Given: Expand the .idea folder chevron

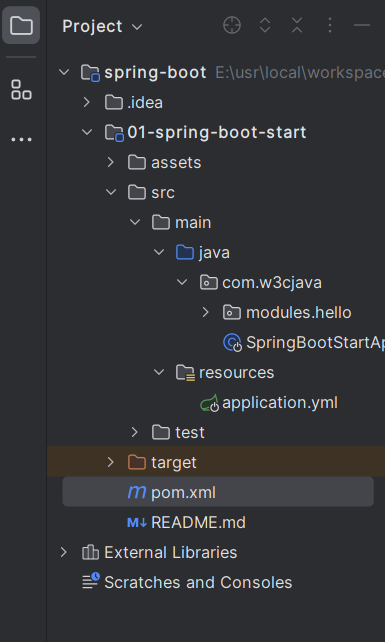Looking at the screenshot, I should click(86, 102).
